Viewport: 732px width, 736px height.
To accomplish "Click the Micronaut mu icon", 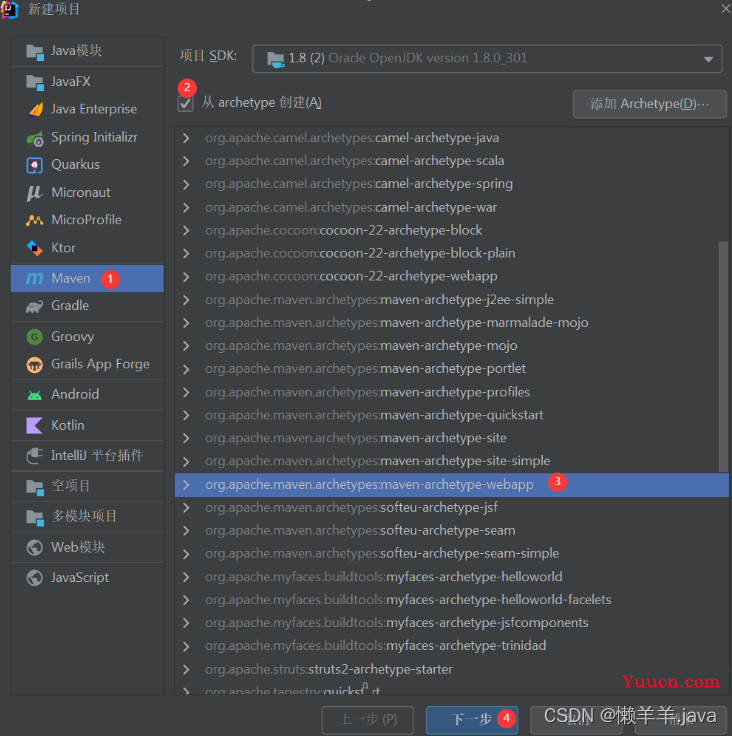I will click(x=34, y=192).
